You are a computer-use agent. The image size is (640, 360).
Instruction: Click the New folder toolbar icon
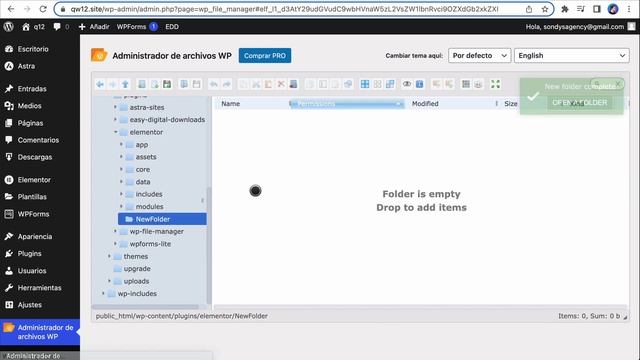coord(142,84)
